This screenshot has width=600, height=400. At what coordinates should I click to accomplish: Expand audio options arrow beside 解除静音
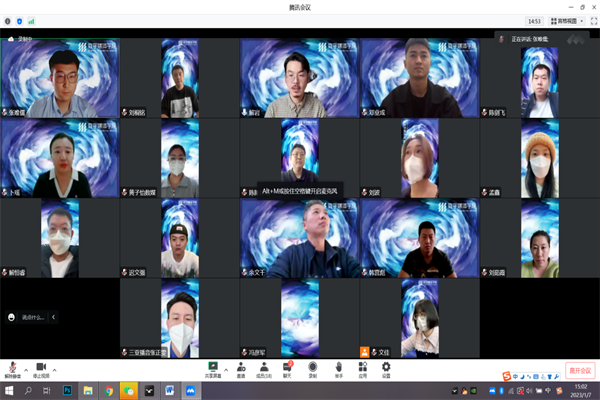tap(26, 370)
